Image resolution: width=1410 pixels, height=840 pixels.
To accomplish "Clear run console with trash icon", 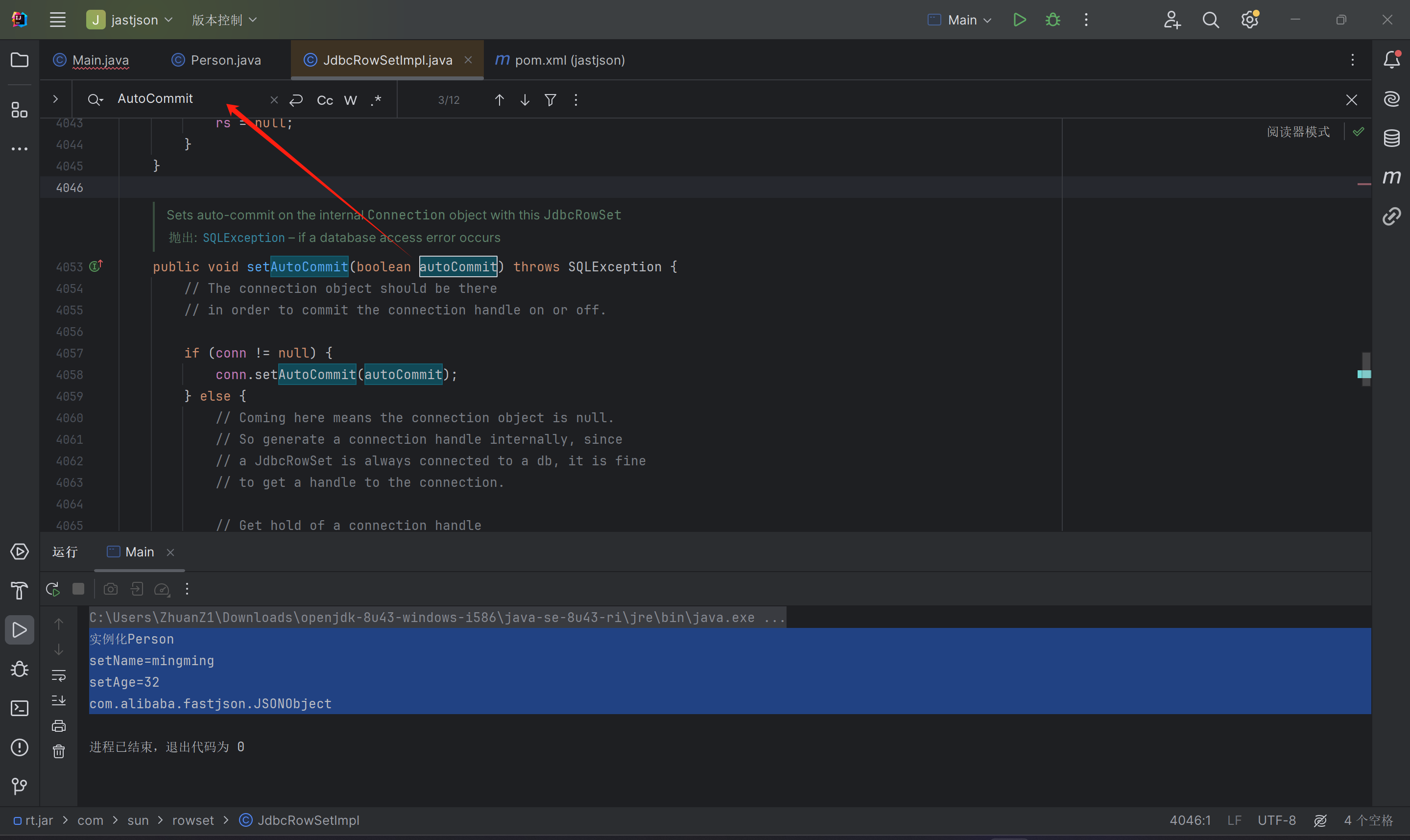I will pos(59,751).
